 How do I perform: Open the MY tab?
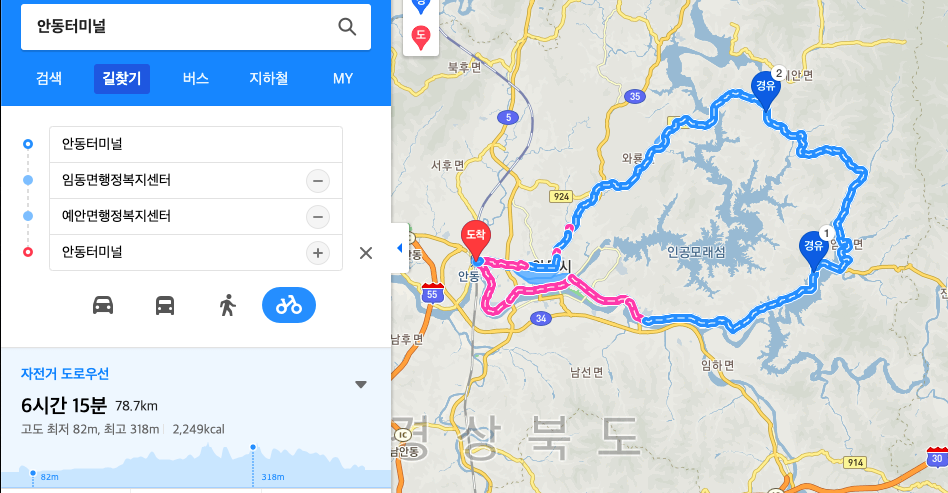coord(343,79)
